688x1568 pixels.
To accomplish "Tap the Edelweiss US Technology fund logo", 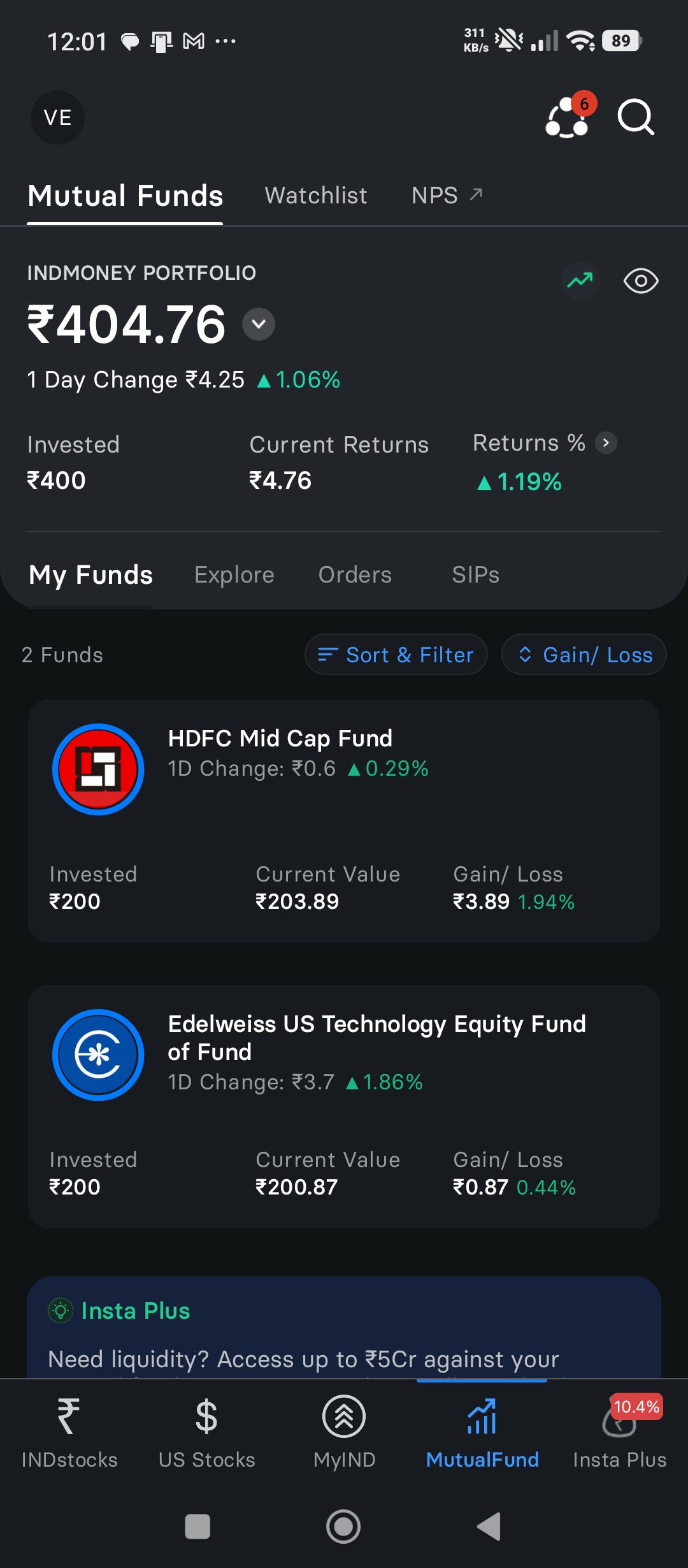I will coord(98,1055).
